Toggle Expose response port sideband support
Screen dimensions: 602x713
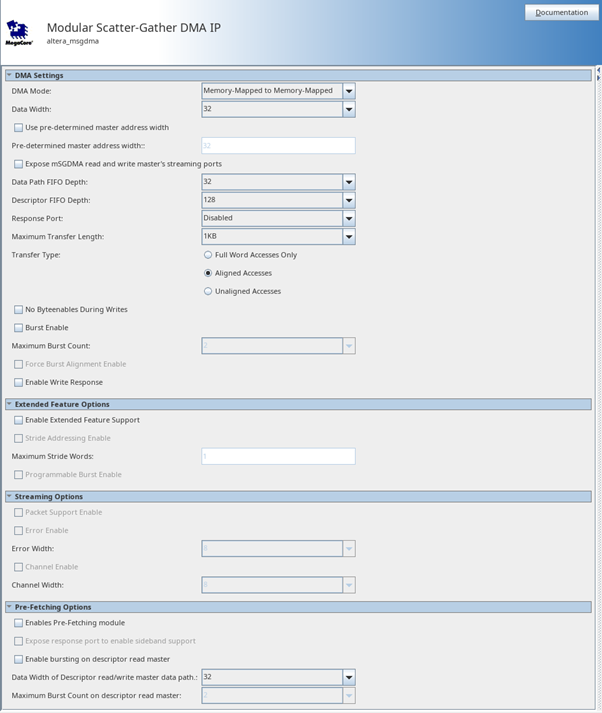click(18, 641)
